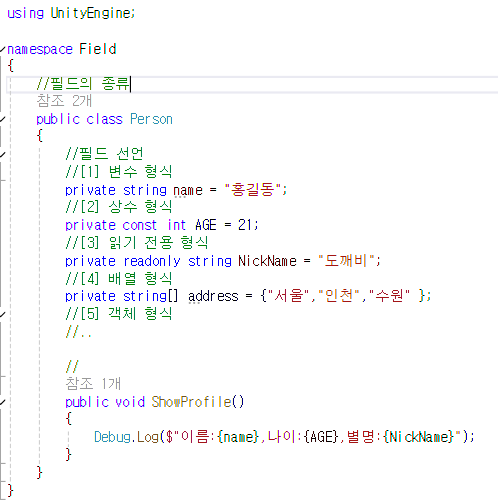
Task: Click the comment '//[3] 읽기 전용 형식'
Action: 137,243
